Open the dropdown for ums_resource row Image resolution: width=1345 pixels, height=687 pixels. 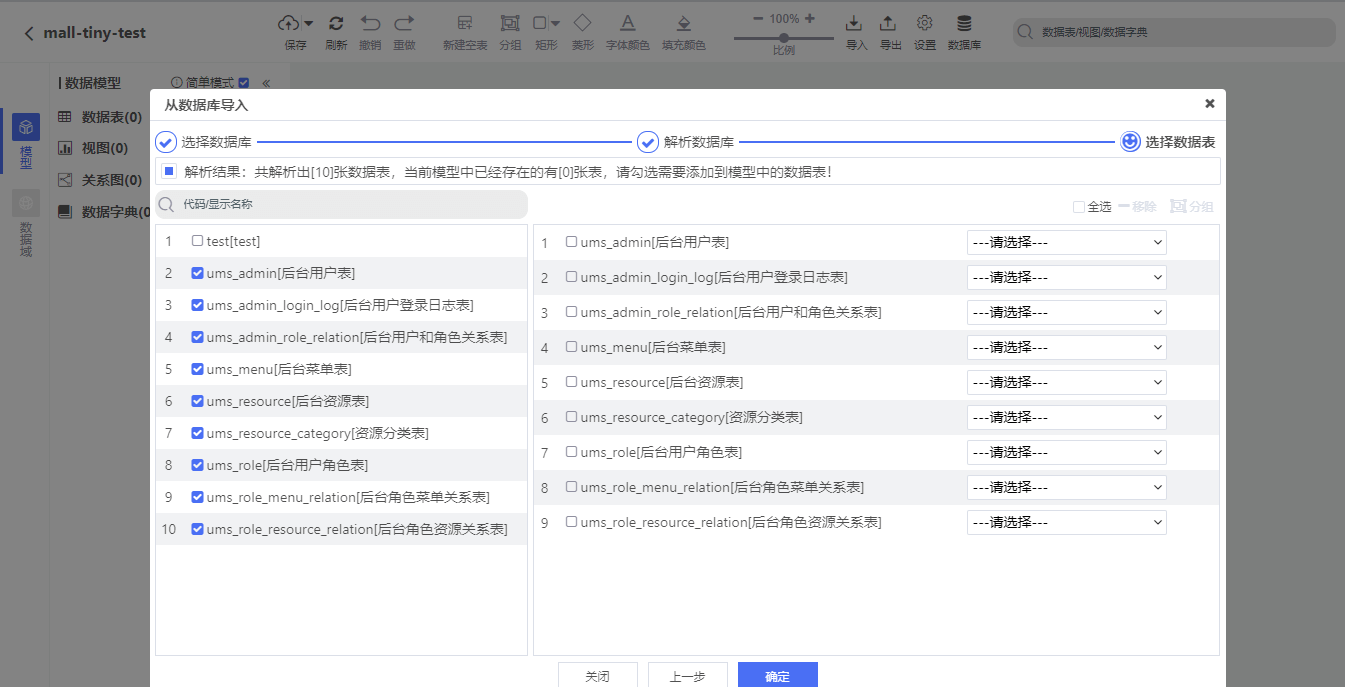(x=1066, y=382)
